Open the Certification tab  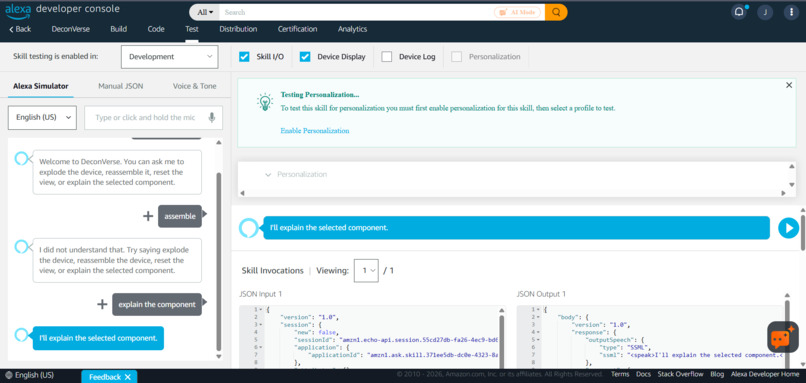click(x=298, y=29)
